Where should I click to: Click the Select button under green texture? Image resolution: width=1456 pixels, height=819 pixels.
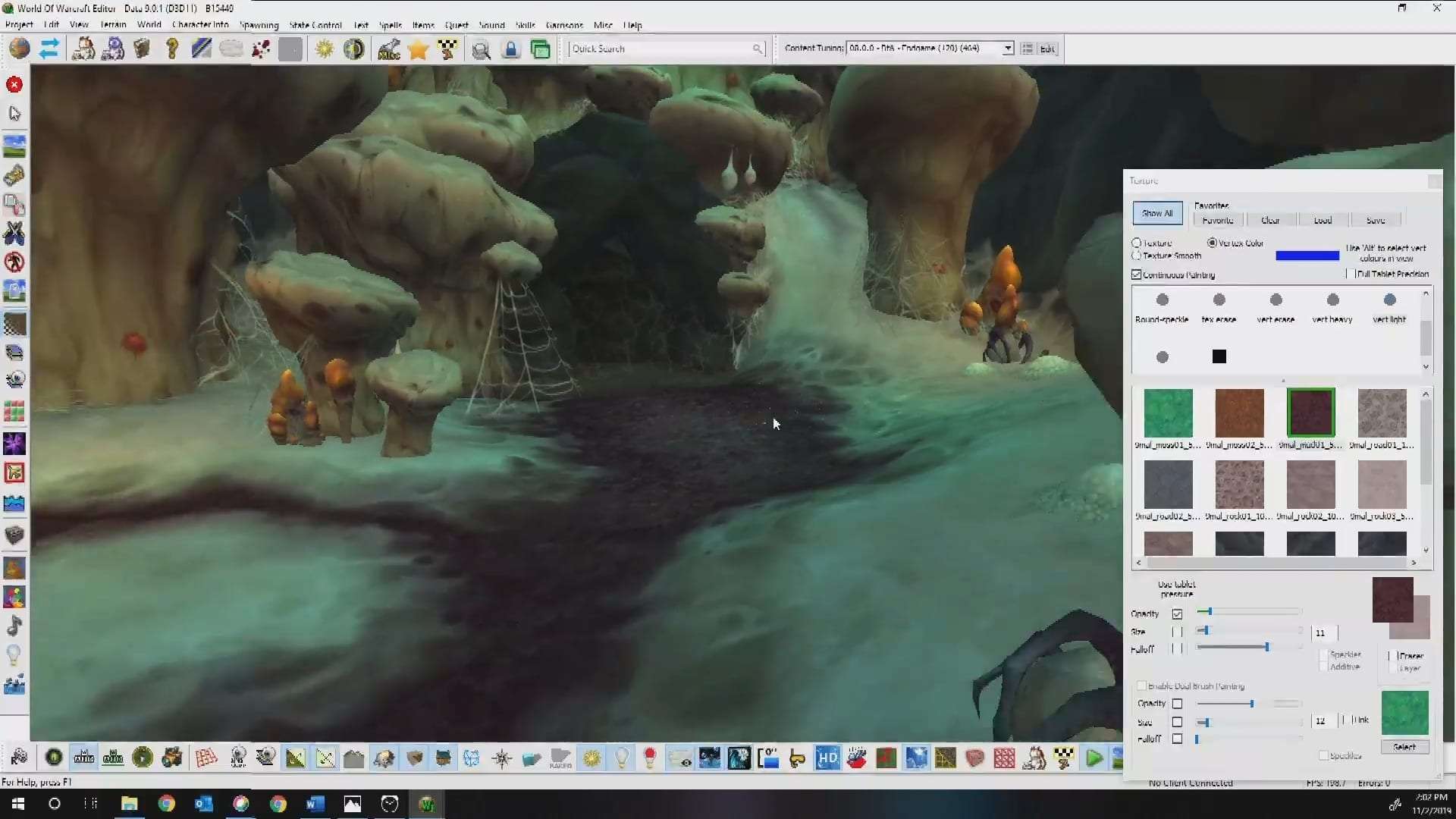click(x=1404, y=747)
